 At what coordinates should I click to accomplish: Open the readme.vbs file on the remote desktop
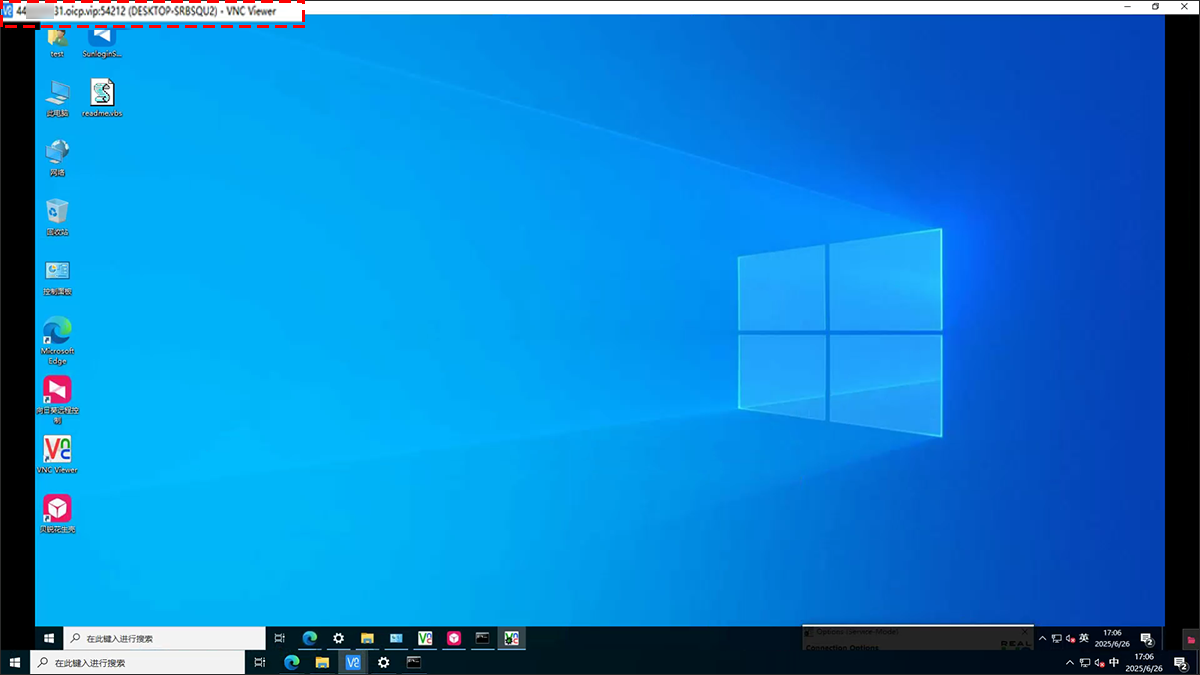tap(102, 95)
